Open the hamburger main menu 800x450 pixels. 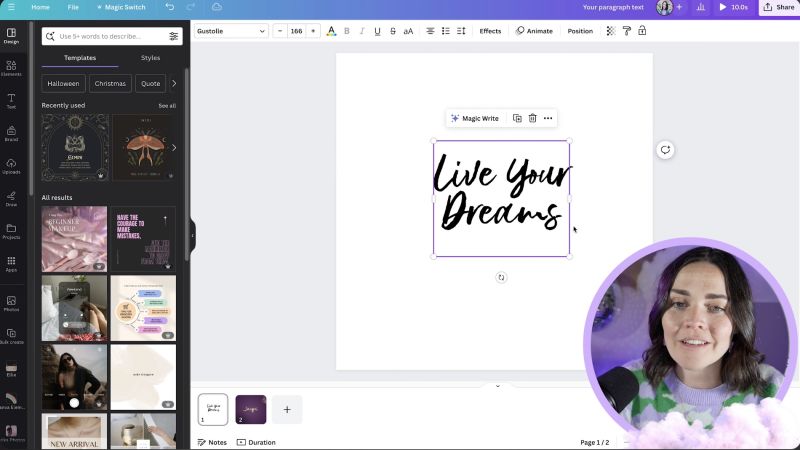tap(11, 7)
